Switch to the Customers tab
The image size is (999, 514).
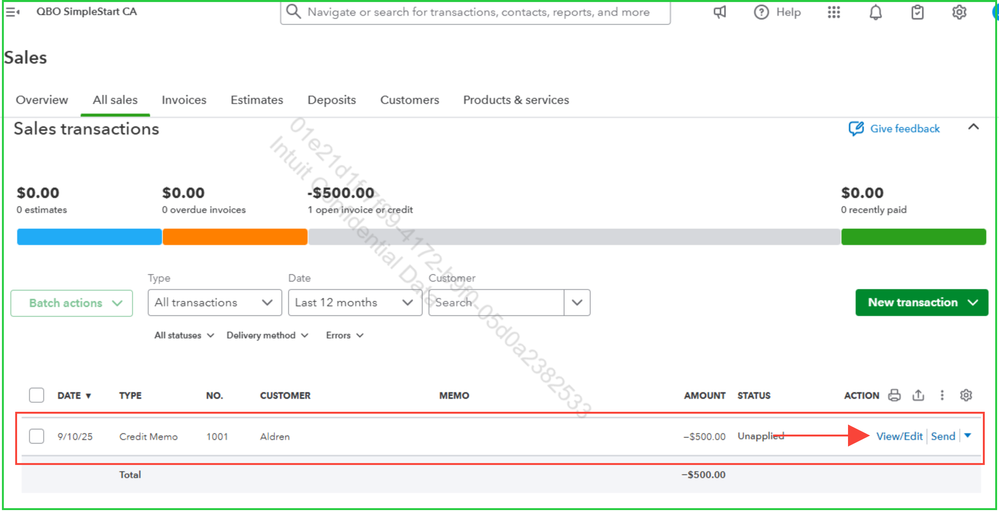pos(410,100)
